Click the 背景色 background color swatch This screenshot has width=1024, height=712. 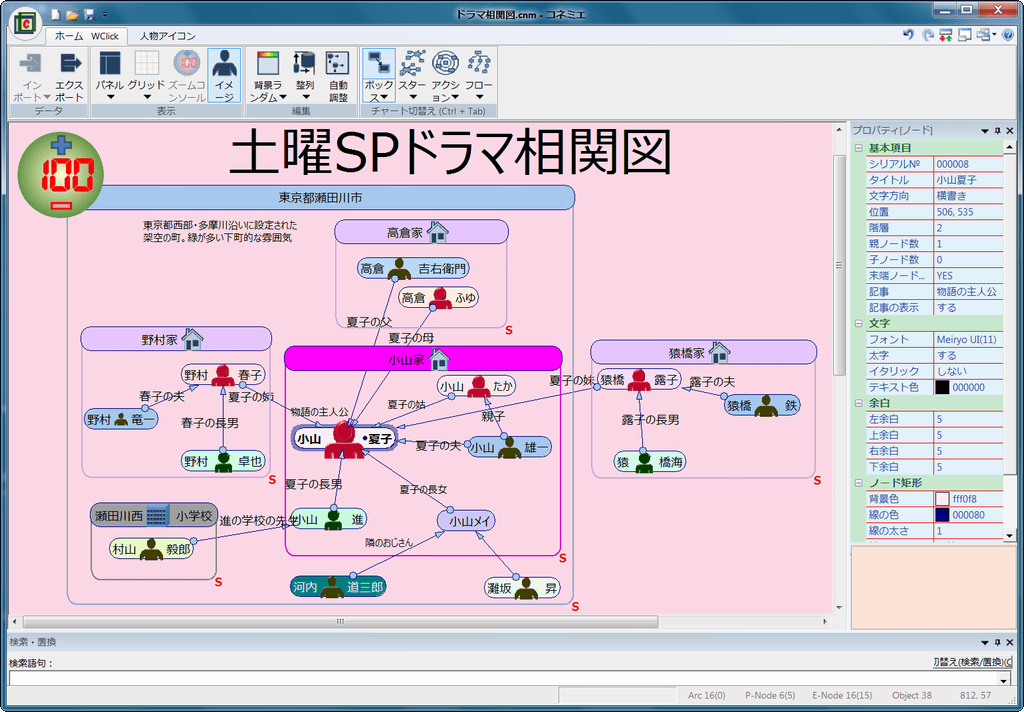coord(942,499)
